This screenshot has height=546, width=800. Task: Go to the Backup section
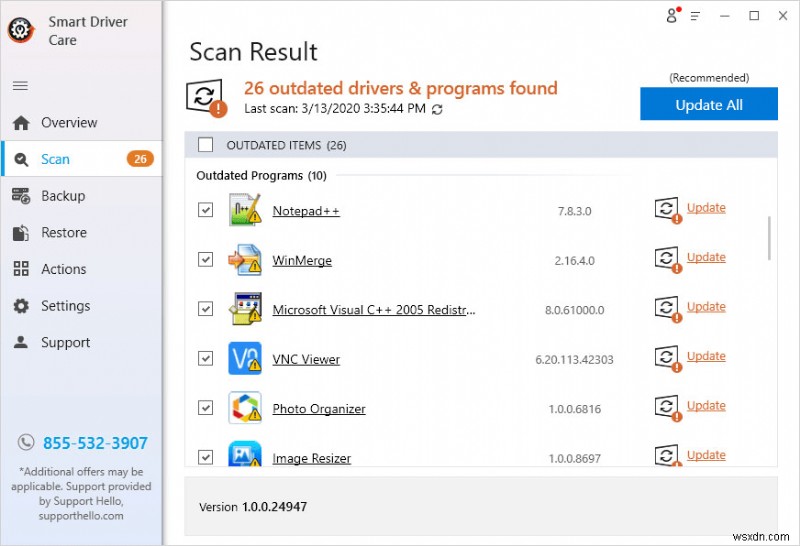tap(82, 196)
